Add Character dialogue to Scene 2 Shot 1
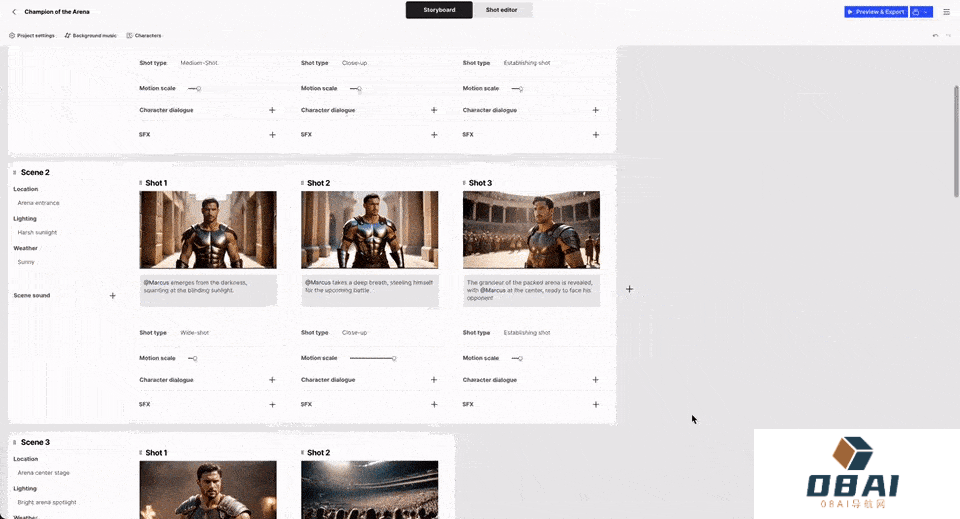Image resolution: width=960 pixels, height=519 pixels. [272, 380]
